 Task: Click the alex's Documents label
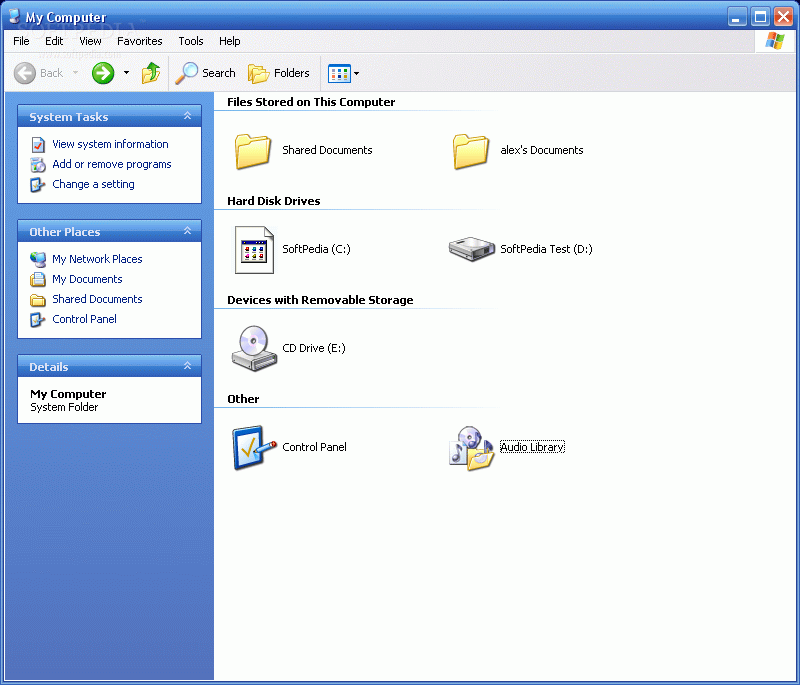541,150
